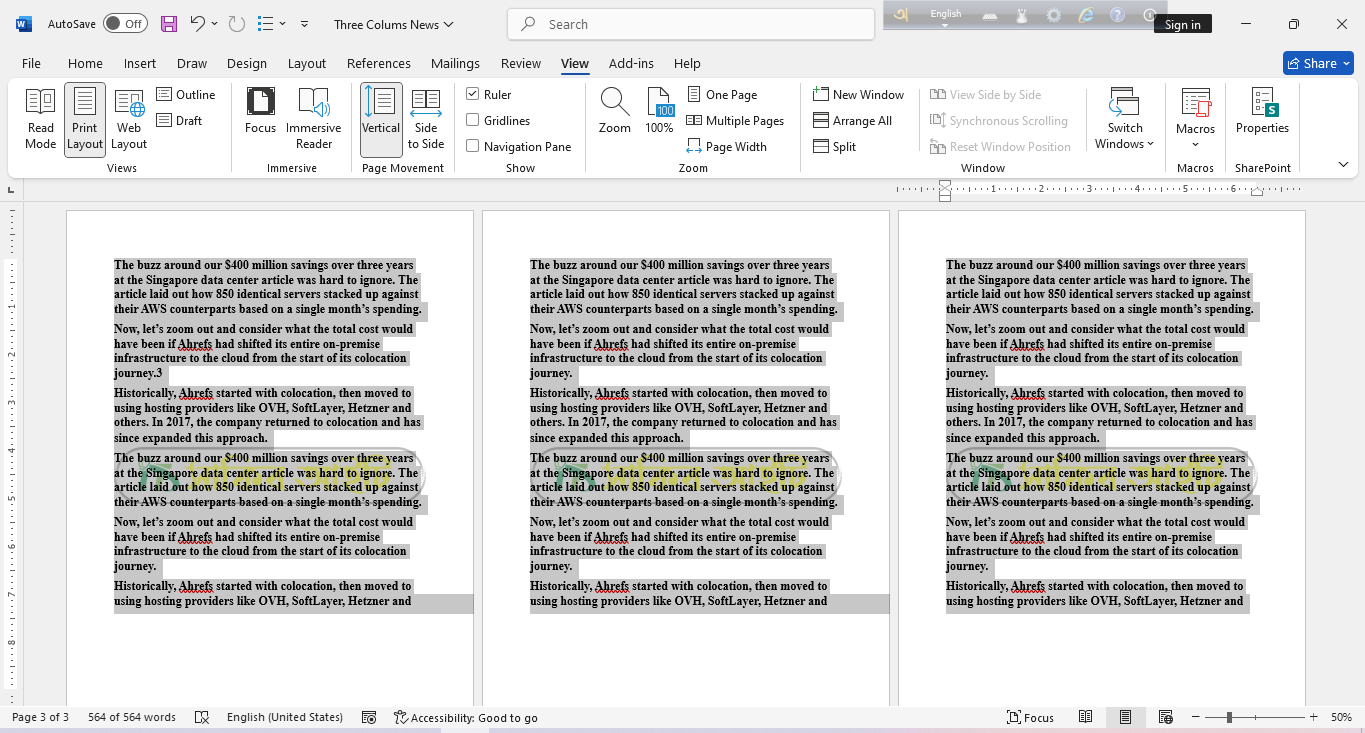1365x733 pixels.
Task: Open Immersive Reader
Action: 314,118
